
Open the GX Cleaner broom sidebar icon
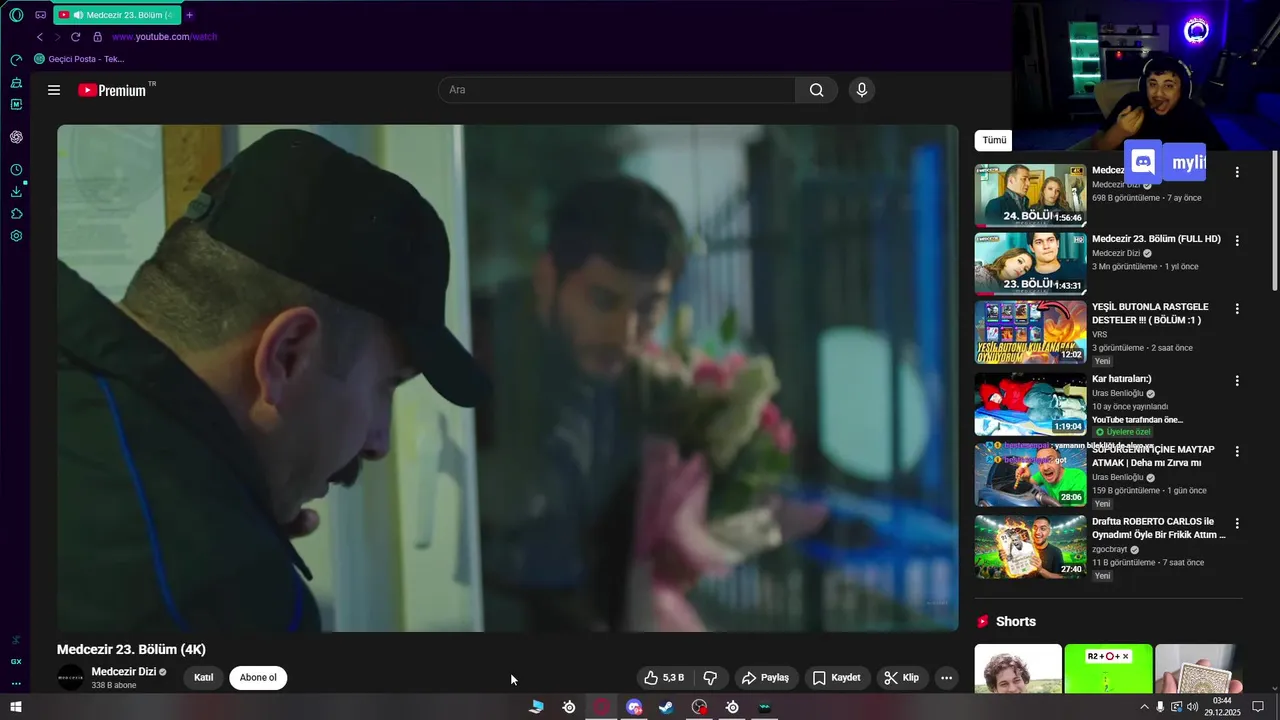[x=16, y=82]
